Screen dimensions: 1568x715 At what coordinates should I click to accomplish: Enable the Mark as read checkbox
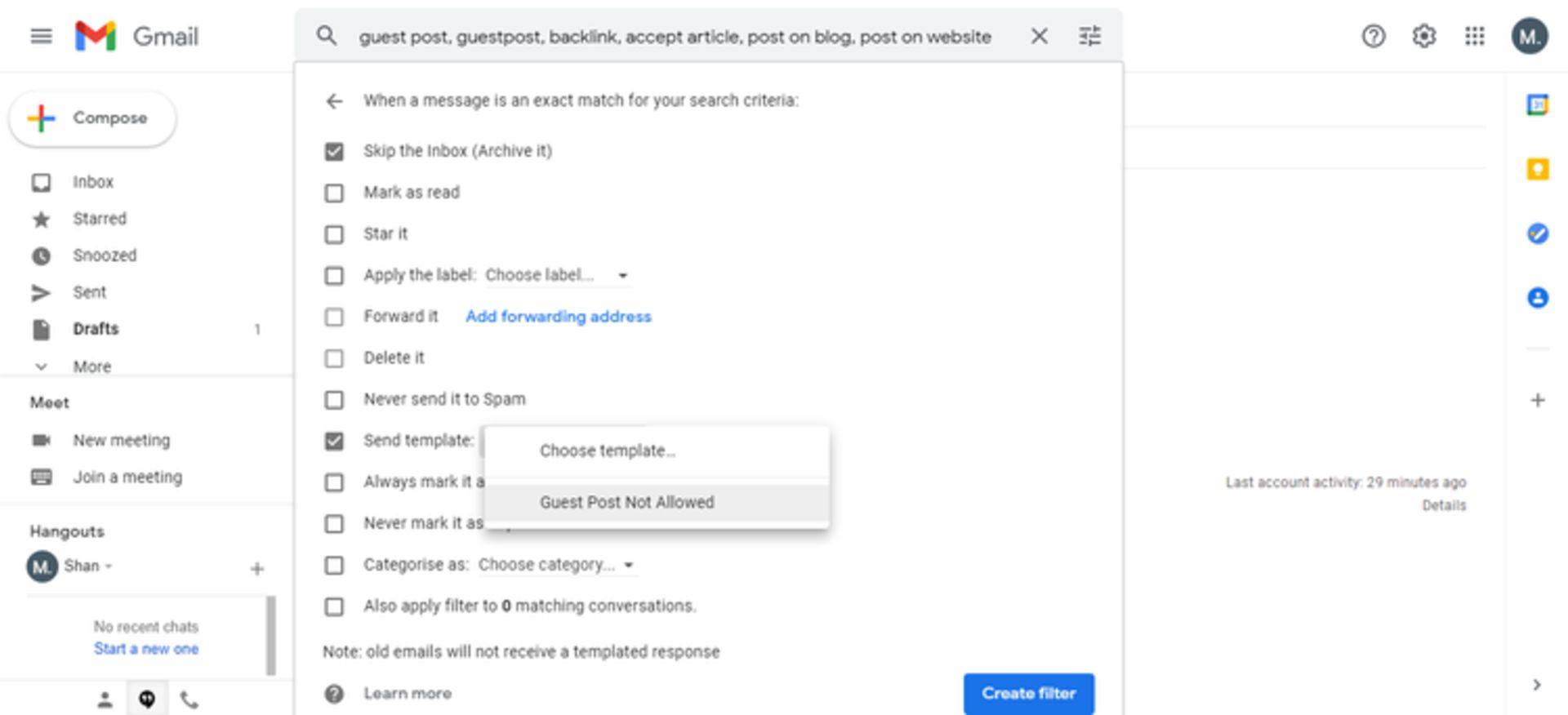coord(334,193)
